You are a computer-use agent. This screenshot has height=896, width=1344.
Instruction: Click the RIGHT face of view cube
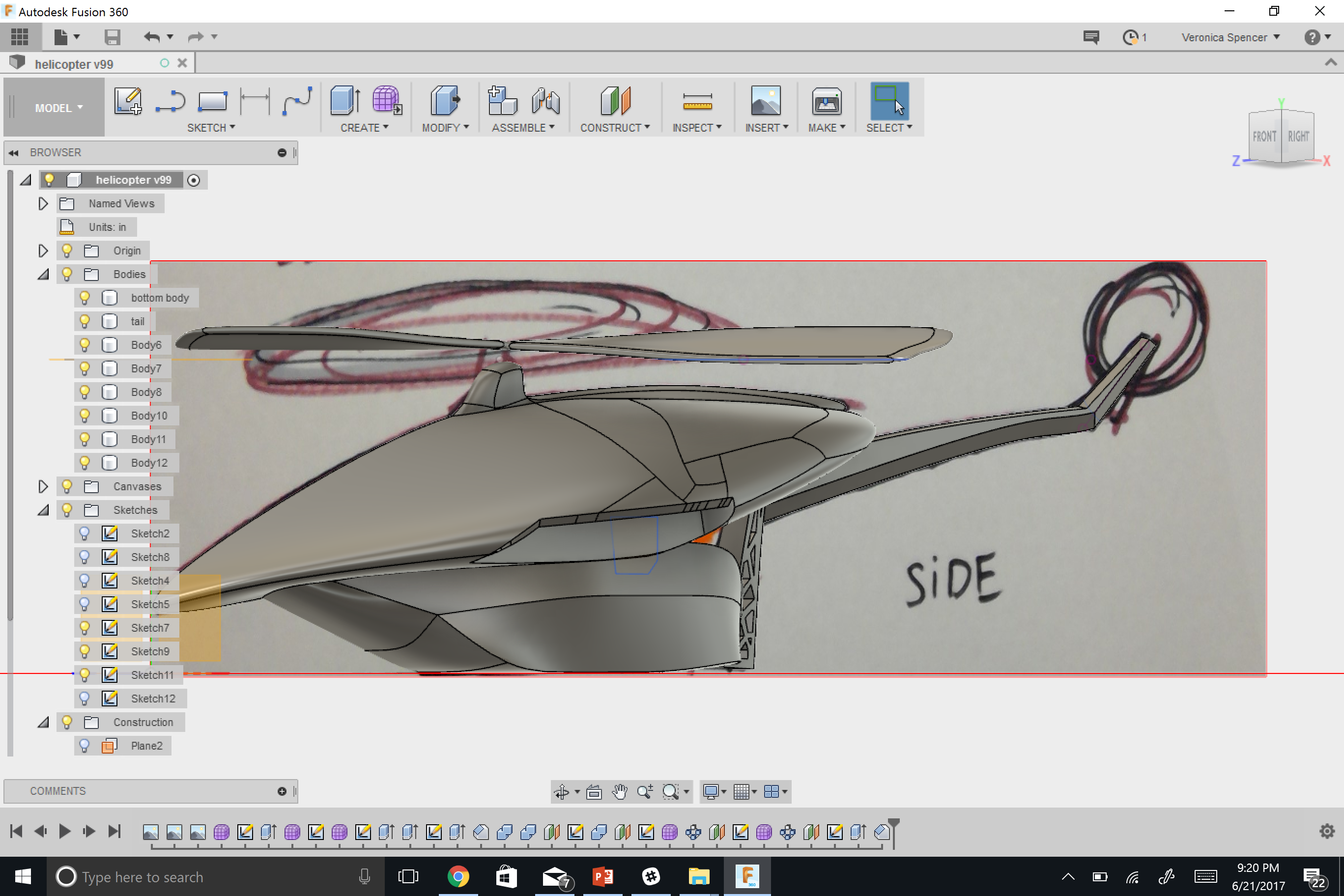[1298, 137]
